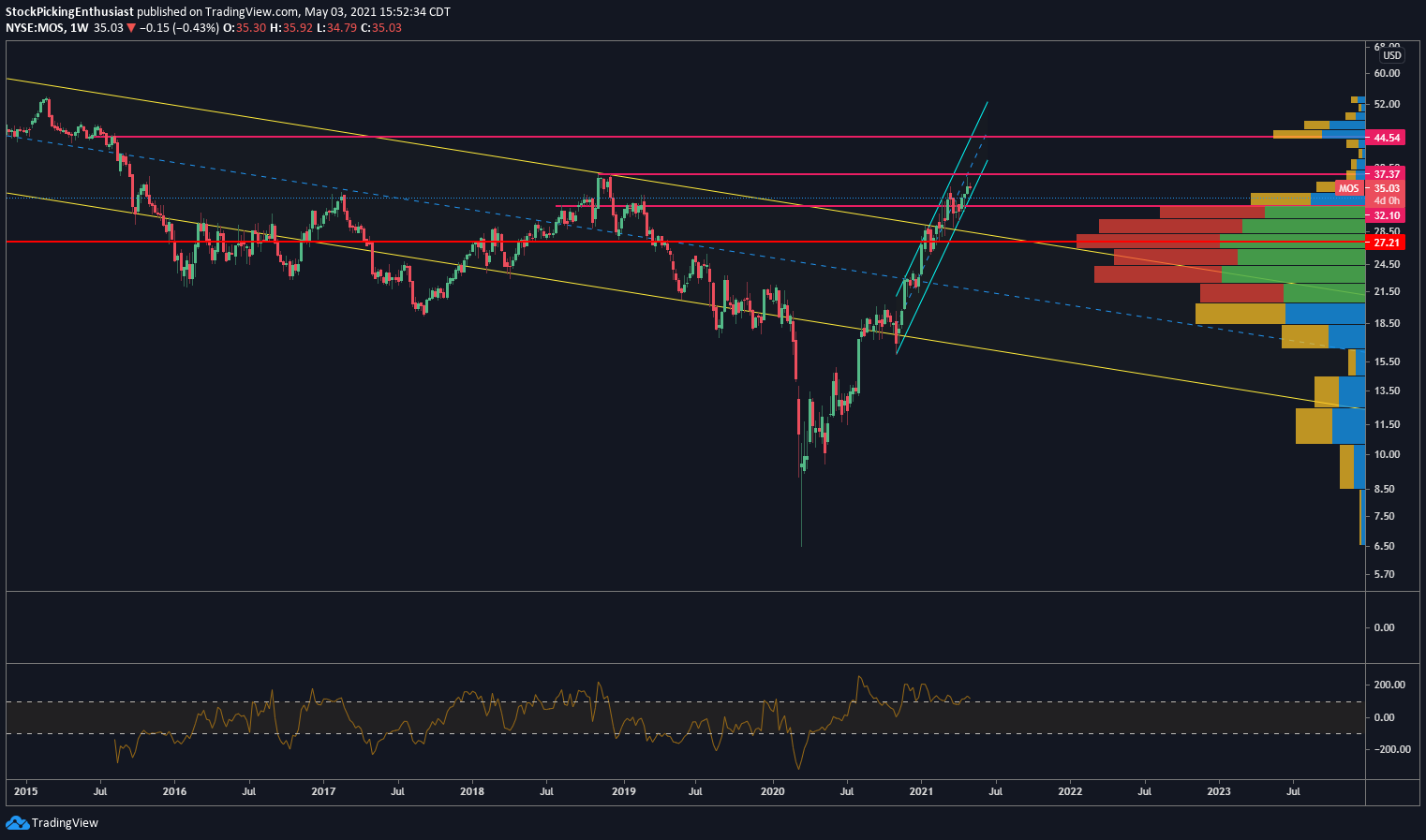This screenshot has height=840, width=1426.
Task: Click the 4d 0h countdown label
Action: pyautogui.click(x=1387, y=200)
